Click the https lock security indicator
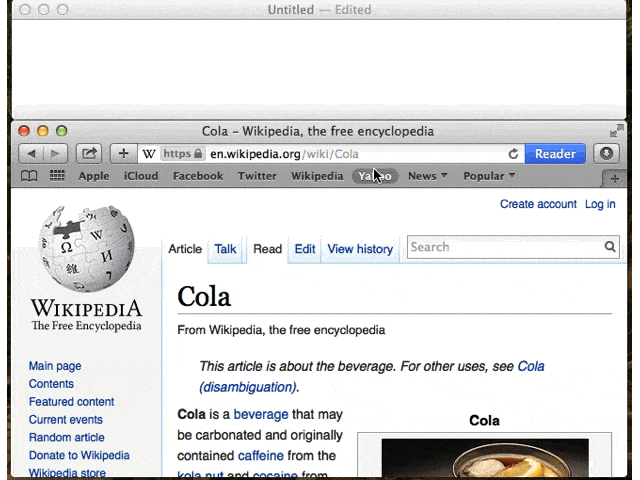This screenshot has width=640, height=480. click(182, 154)
